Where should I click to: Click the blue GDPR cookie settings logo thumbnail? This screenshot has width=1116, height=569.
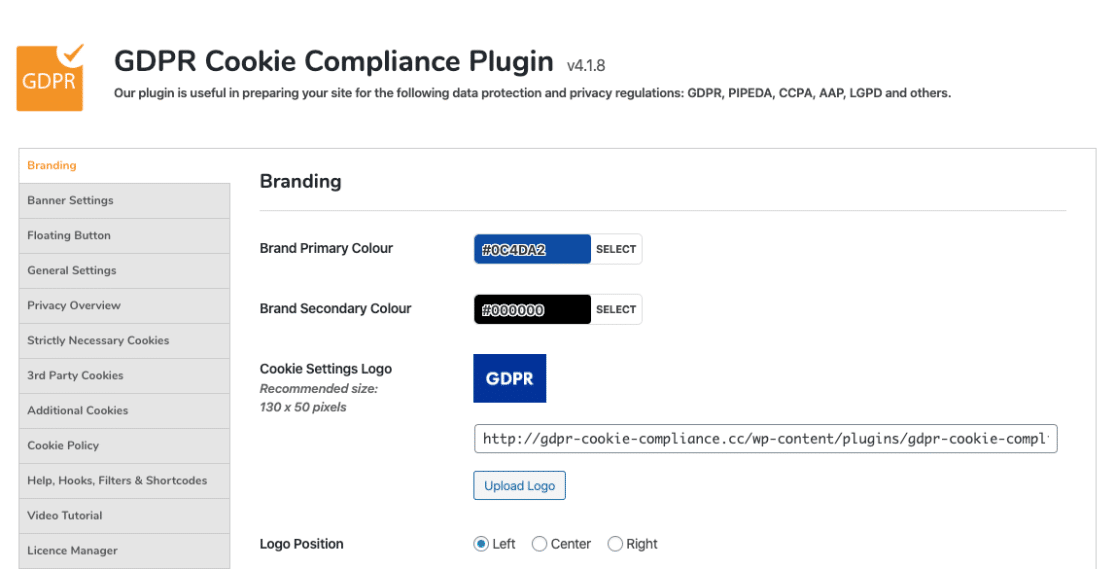510,378
